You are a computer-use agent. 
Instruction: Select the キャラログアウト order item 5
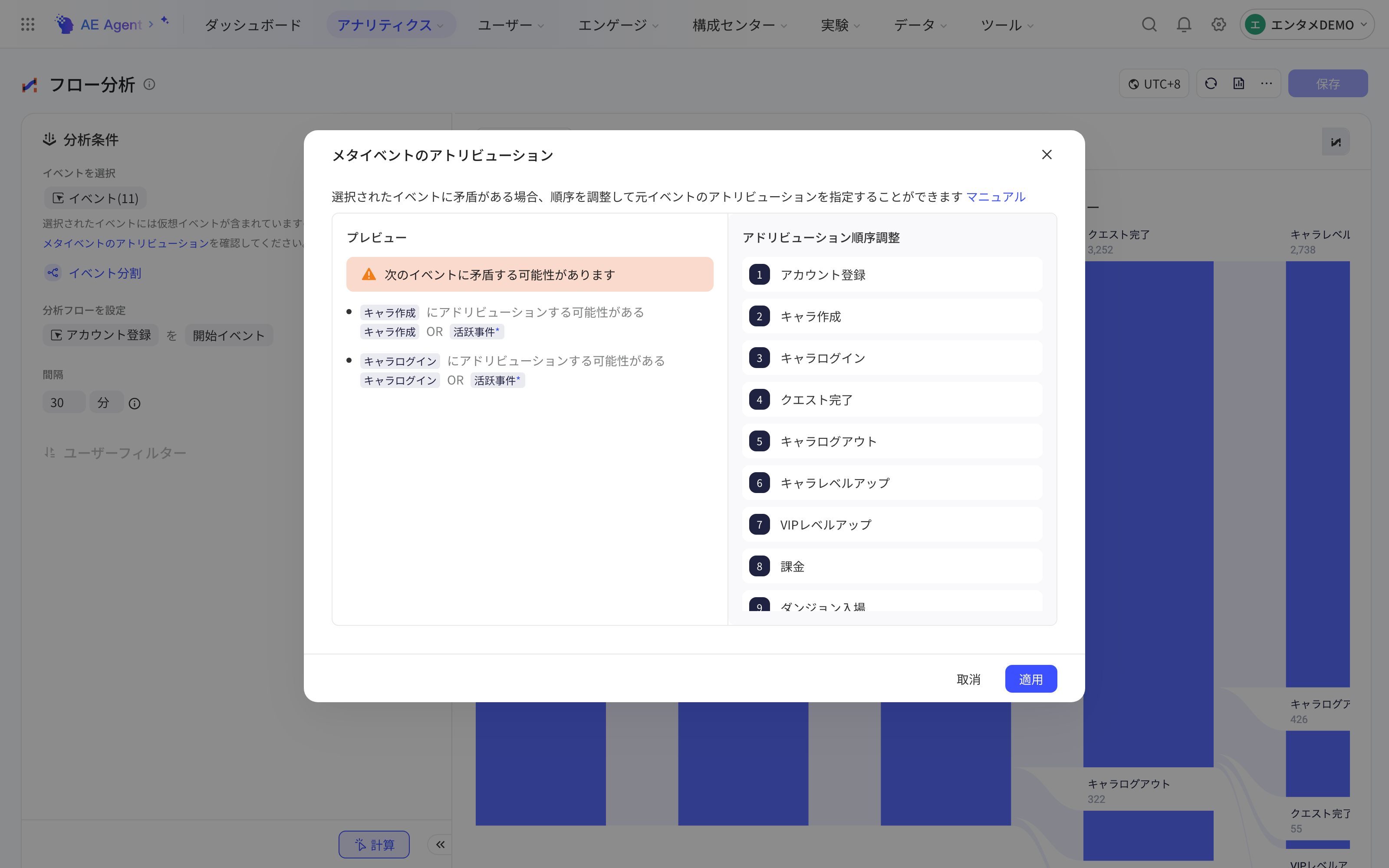(892, 441)
